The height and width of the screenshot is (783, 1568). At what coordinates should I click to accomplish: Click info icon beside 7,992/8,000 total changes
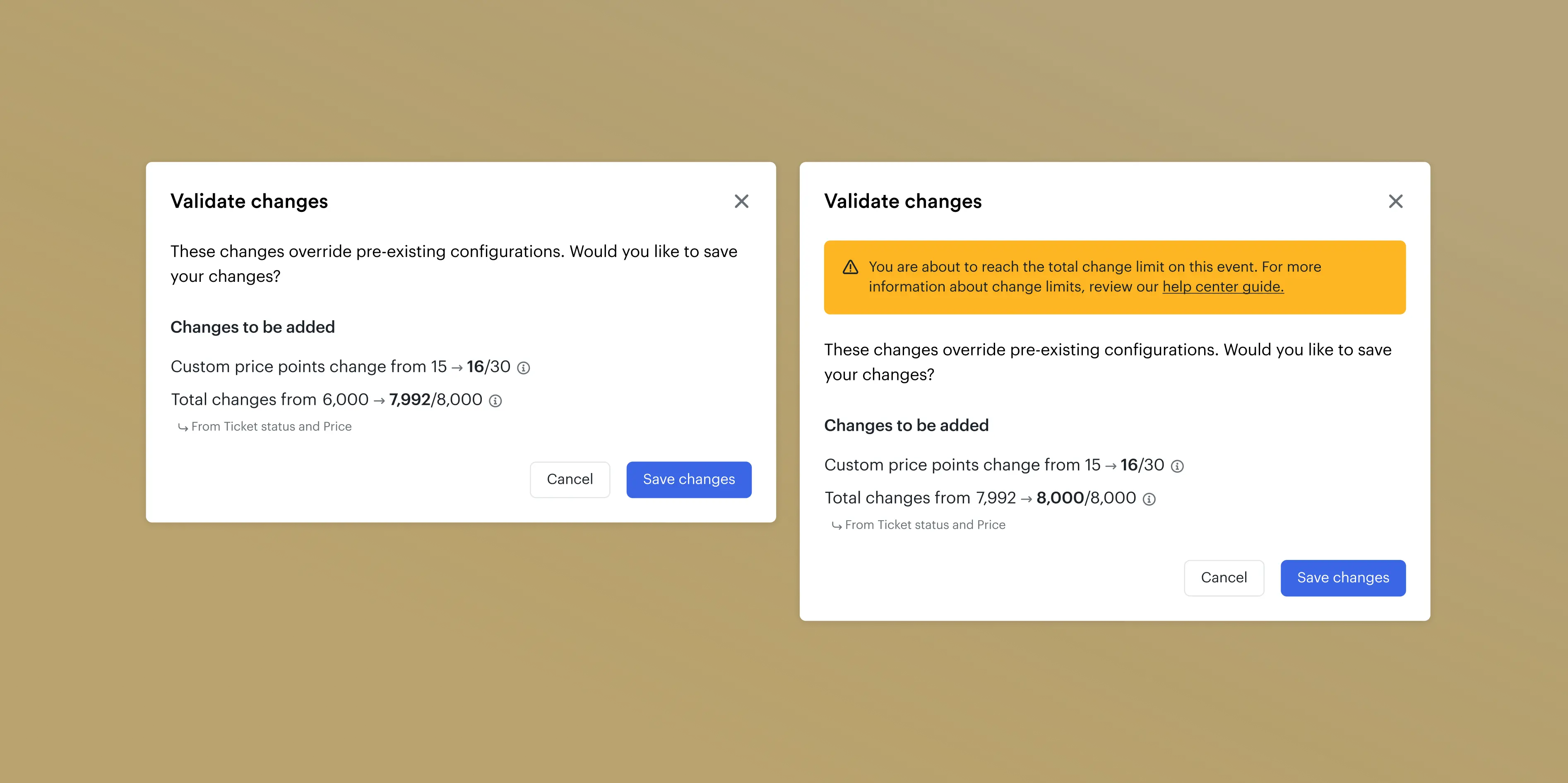point(495,401)
